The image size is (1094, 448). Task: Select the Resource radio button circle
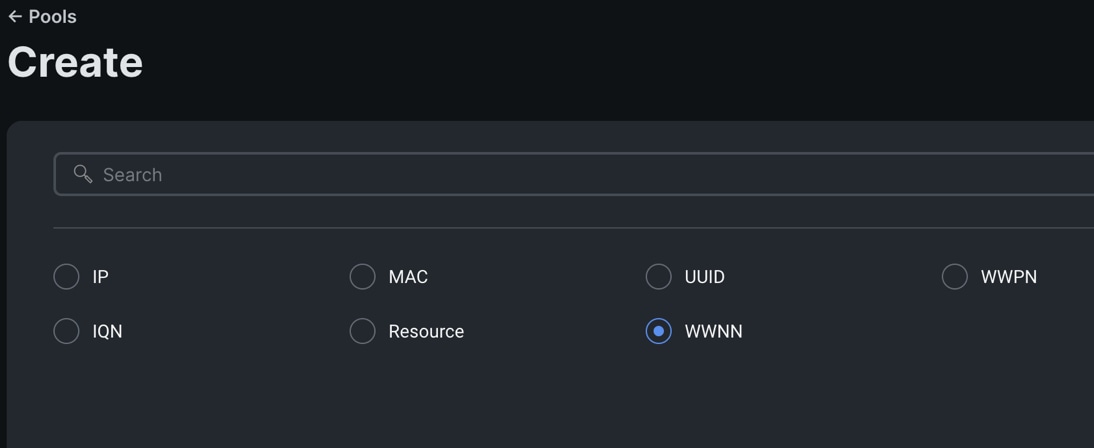[x=363, y=331]
